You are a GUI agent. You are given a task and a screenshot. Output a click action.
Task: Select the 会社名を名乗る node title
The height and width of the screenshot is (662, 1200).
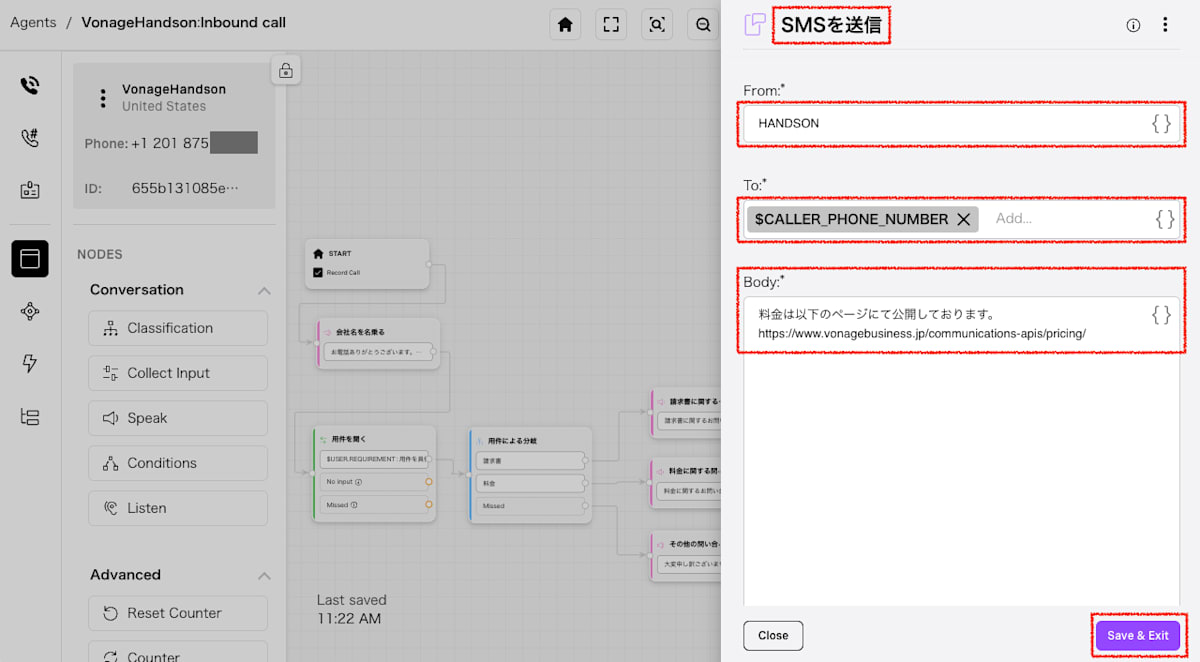coord(358,331)
